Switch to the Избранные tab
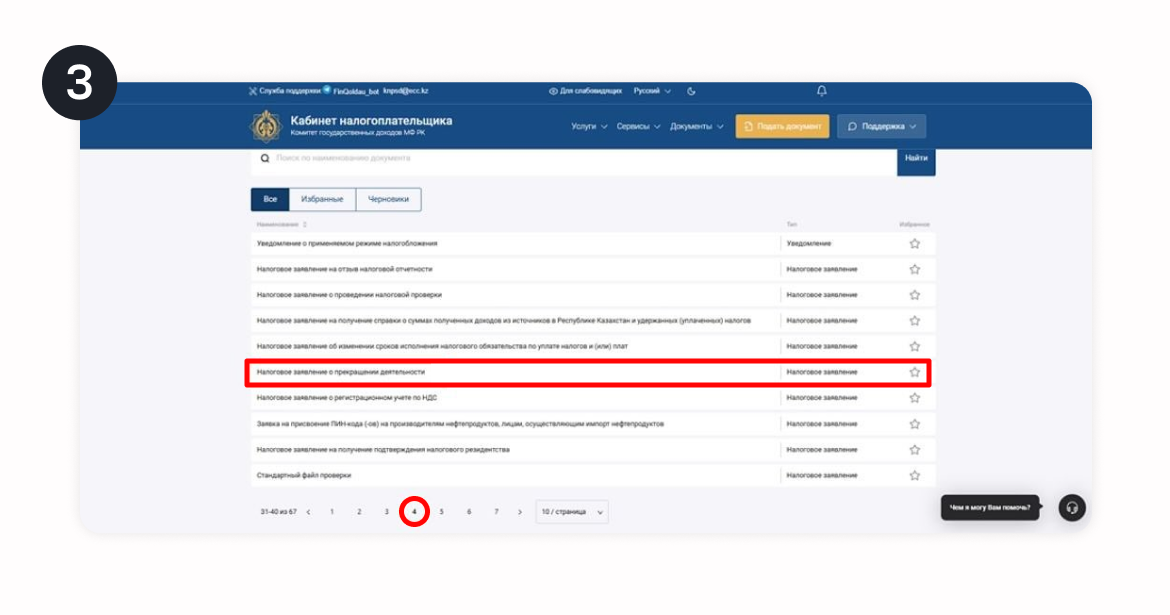The height and width of the screenshot is (615, 1170). [x=322, y=199]
